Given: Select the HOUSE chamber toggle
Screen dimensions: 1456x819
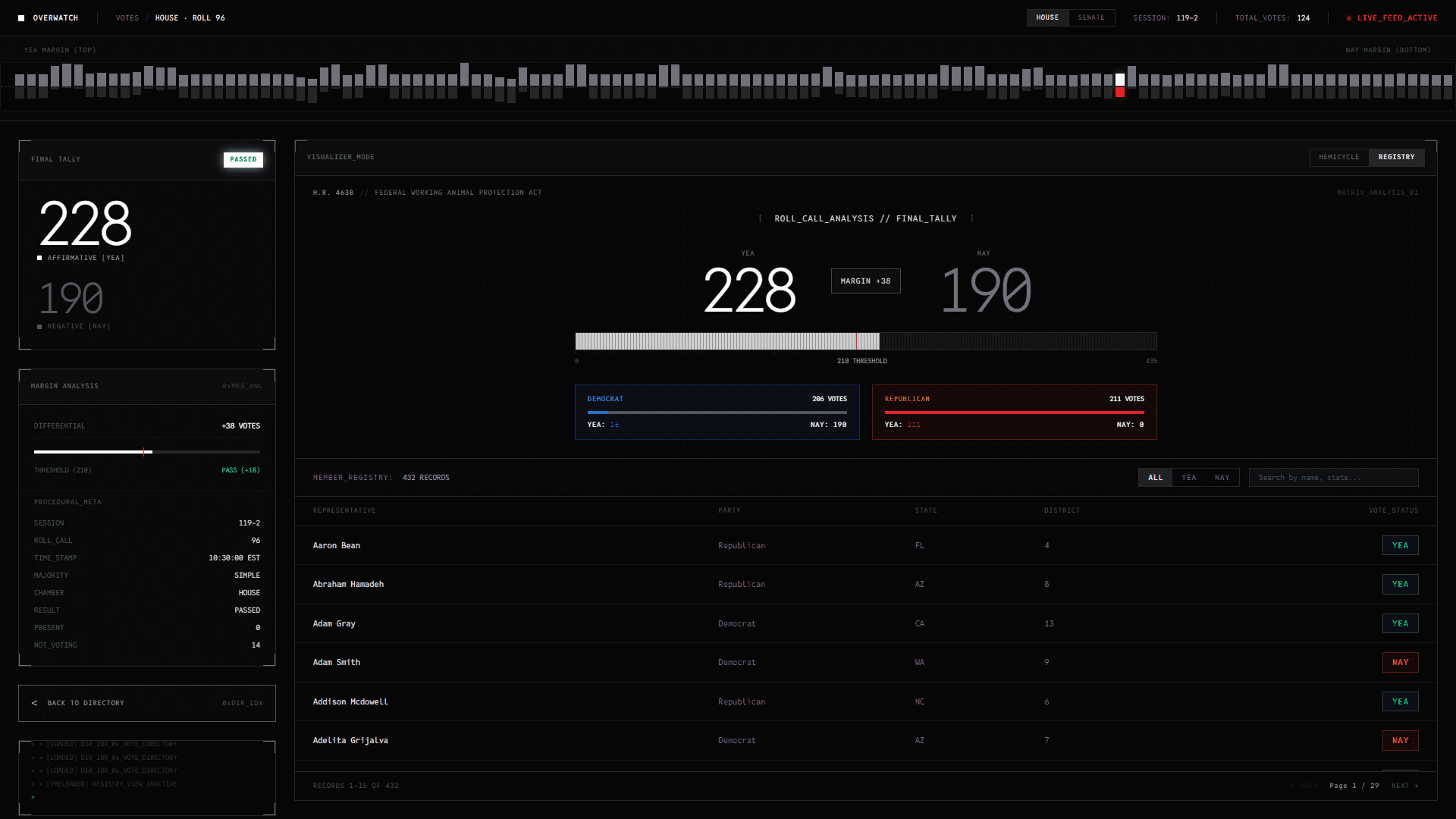Looking at the screenshot, I should [1047, 17].
